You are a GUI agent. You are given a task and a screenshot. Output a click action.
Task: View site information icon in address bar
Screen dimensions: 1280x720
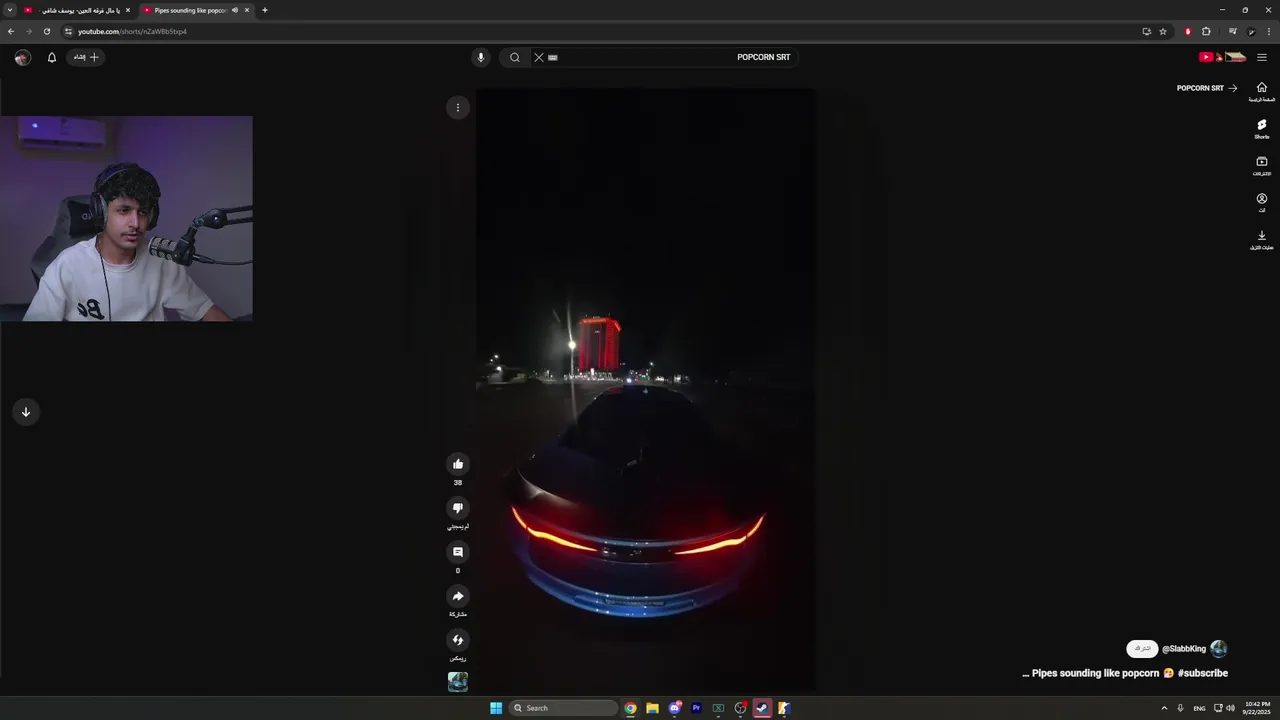coord(69,31)
